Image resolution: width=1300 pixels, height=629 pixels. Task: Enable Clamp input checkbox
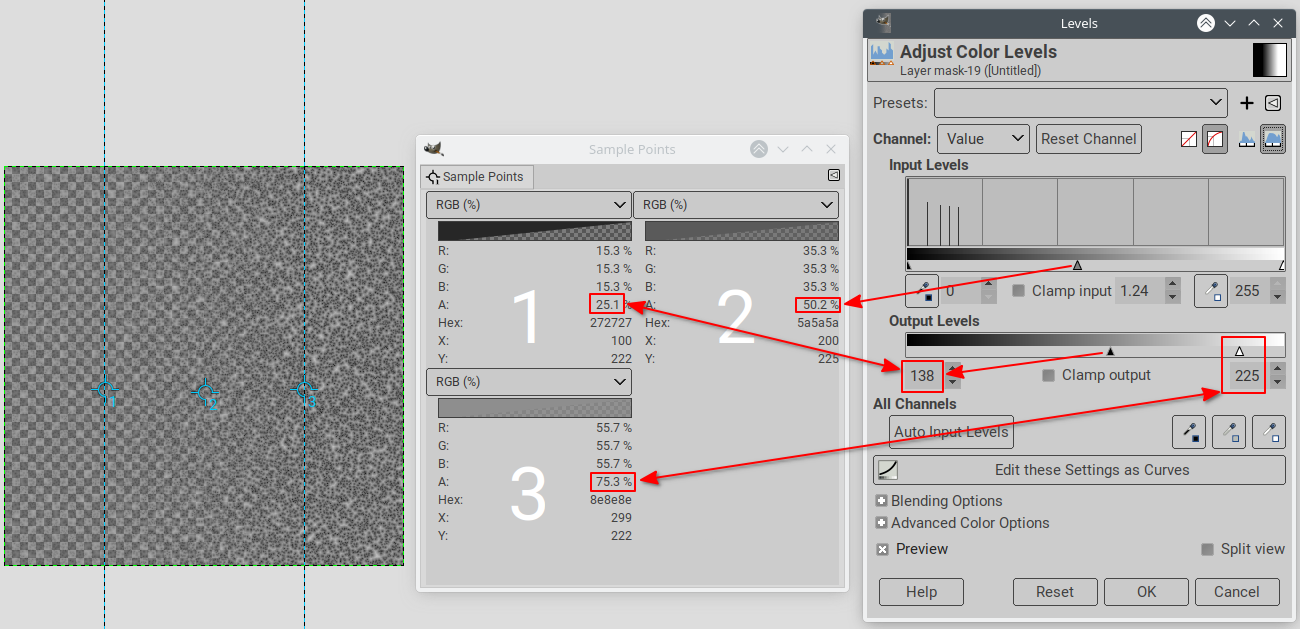click(1019, 291)
